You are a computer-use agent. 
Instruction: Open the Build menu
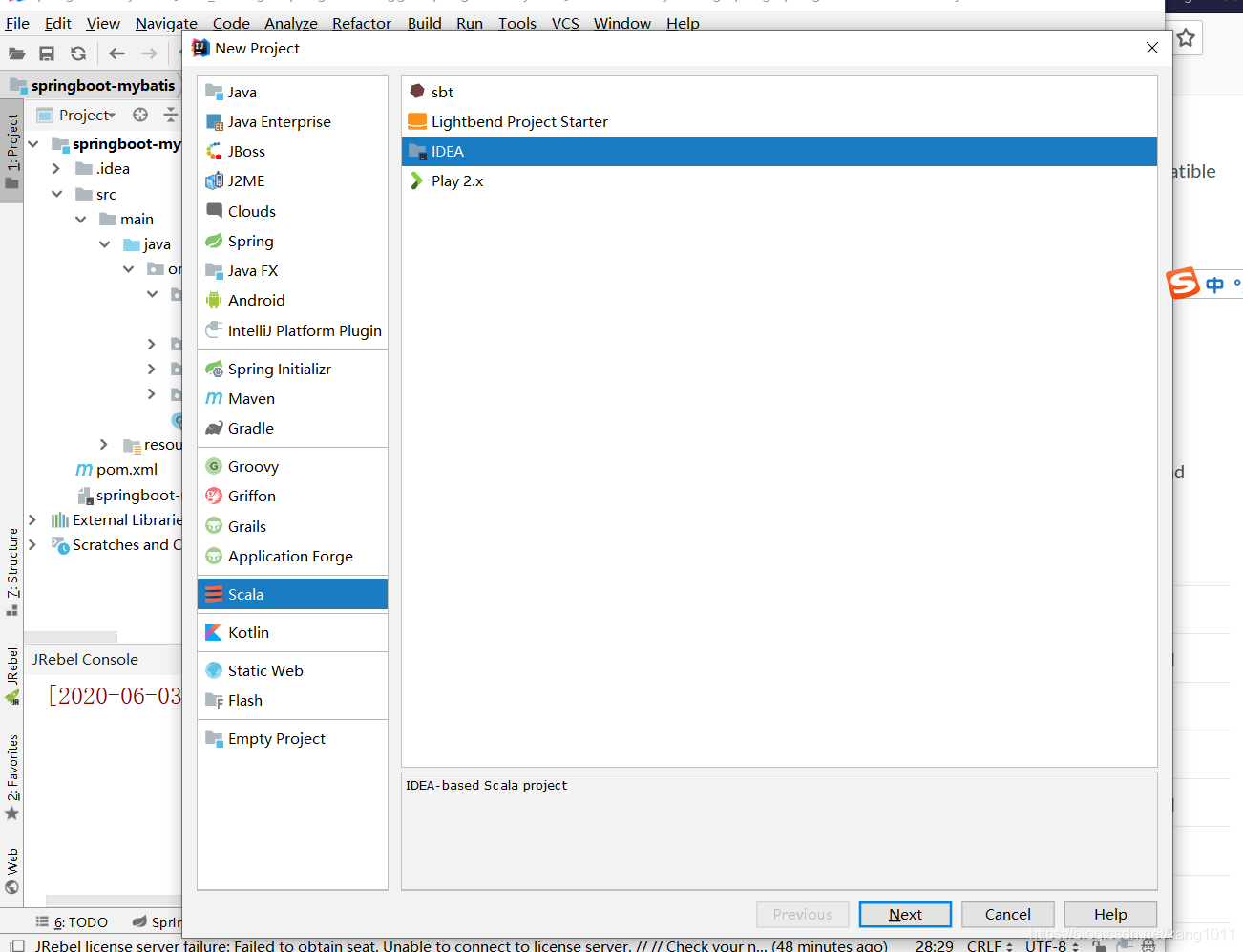pyautogui.click(x=424, y=23)
